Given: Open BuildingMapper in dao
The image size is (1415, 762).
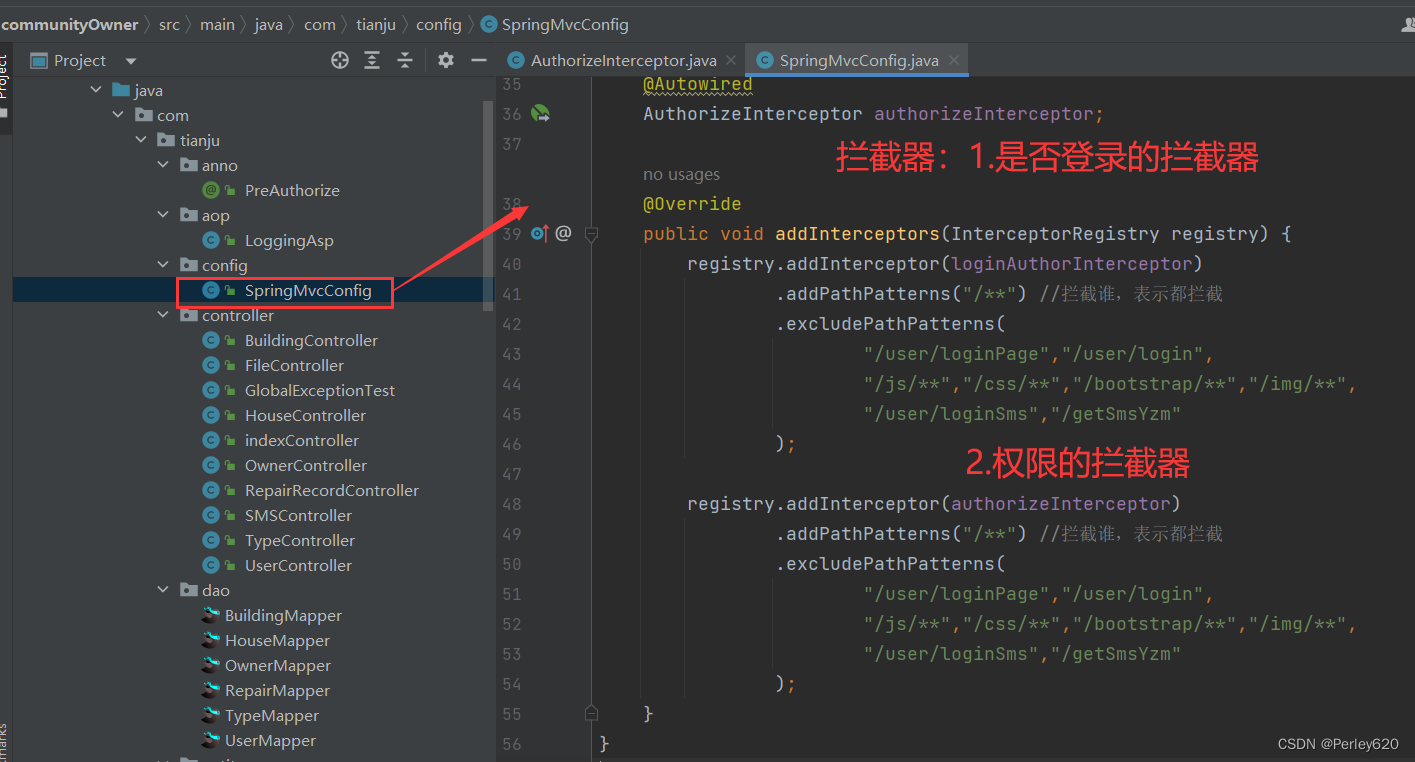Looking at the screenshot, I should 283,615.
